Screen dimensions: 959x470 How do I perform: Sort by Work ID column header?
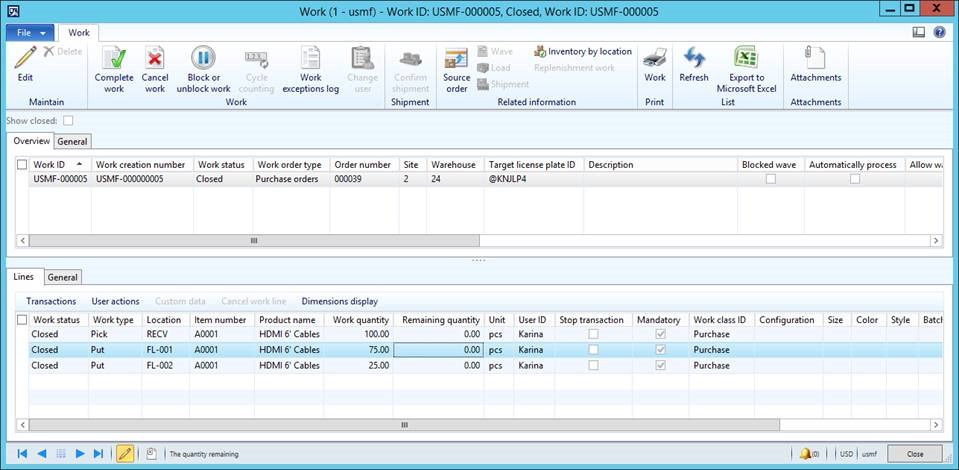coord(60,165)
